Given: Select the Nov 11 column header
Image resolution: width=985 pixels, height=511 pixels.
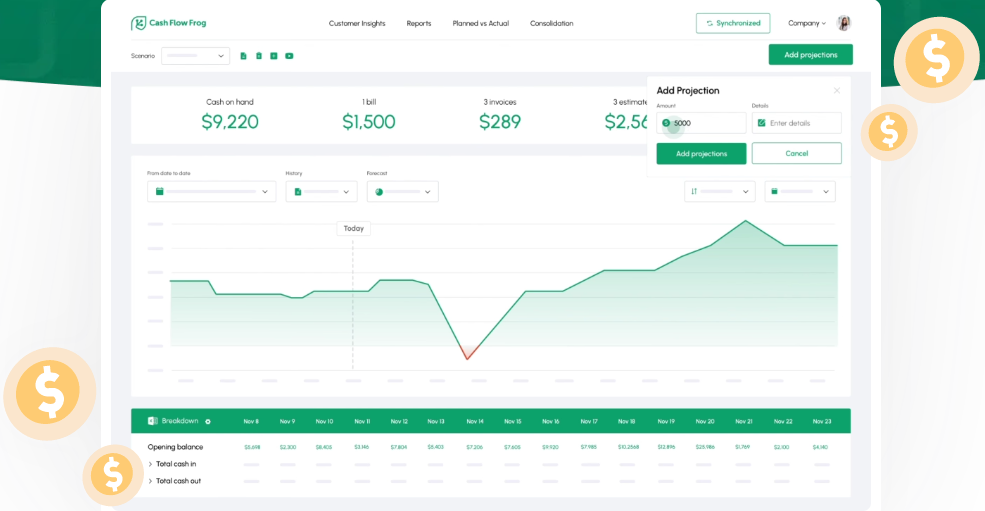Looking at the screenshot, I should (x=362, y=422).
